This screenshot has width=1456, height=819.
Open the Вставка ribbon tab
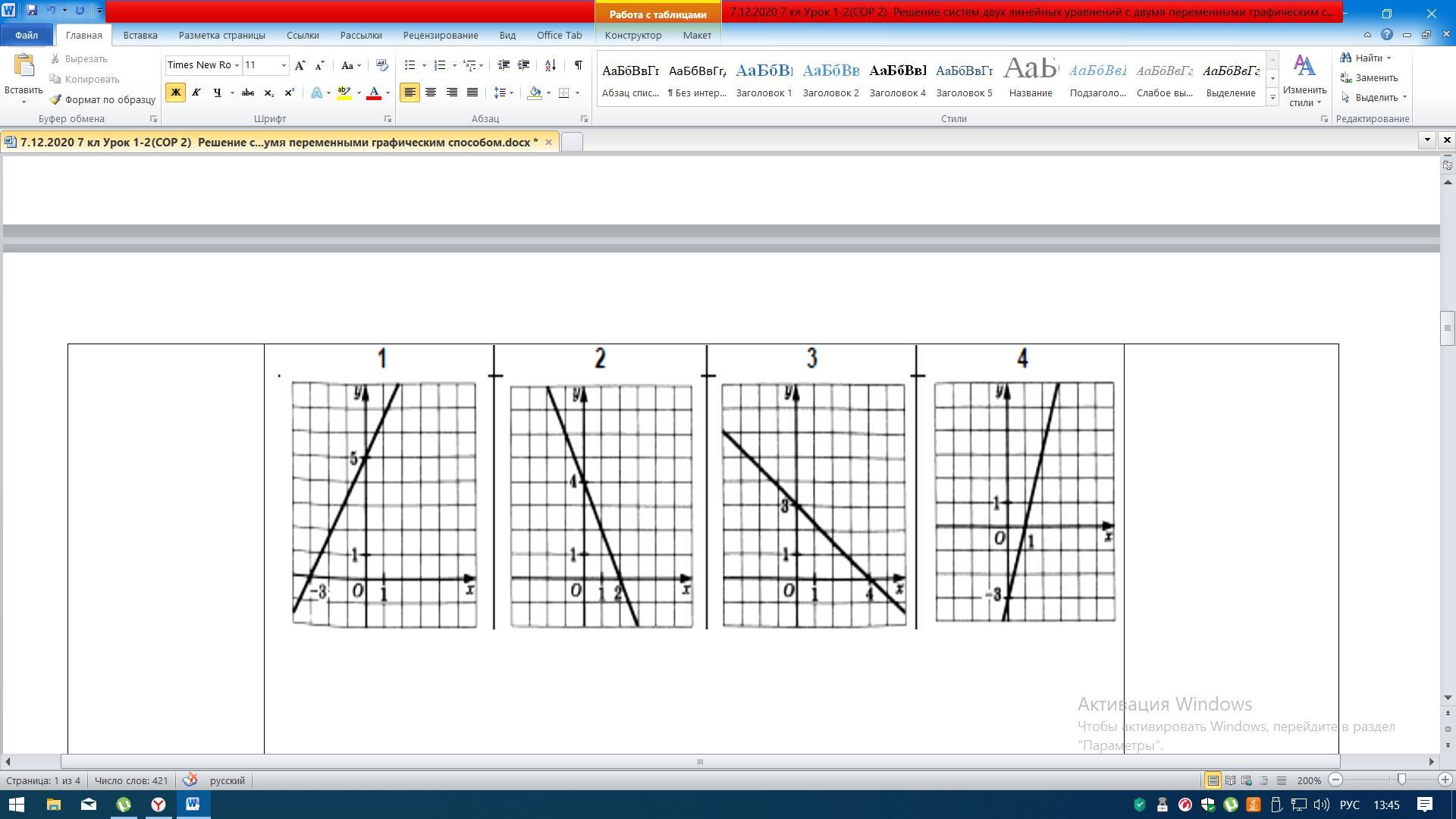(140, 35)
